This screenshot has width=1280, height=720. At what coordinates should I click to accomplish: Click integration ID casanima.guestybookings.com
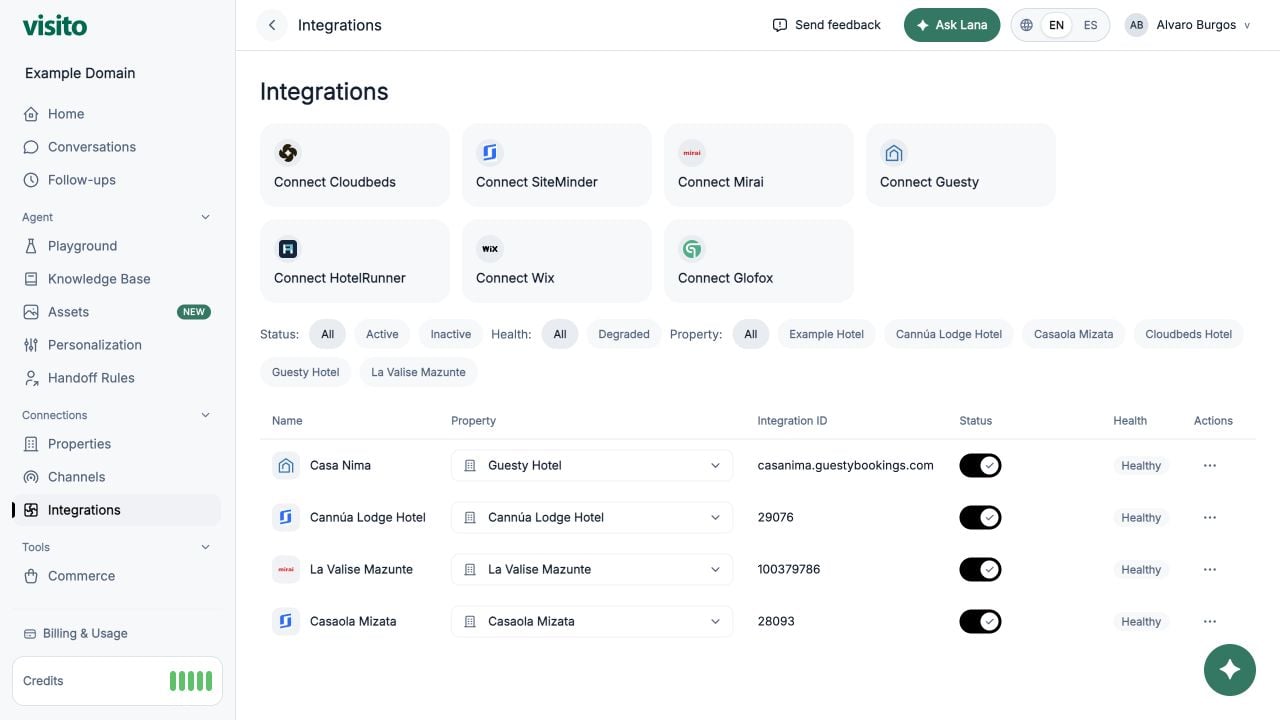tap(846, 465)
